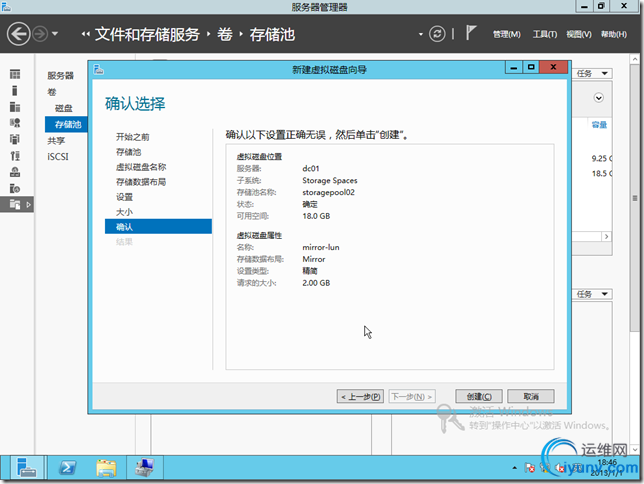Open the lower 任务 dropdown

point(592,294)
